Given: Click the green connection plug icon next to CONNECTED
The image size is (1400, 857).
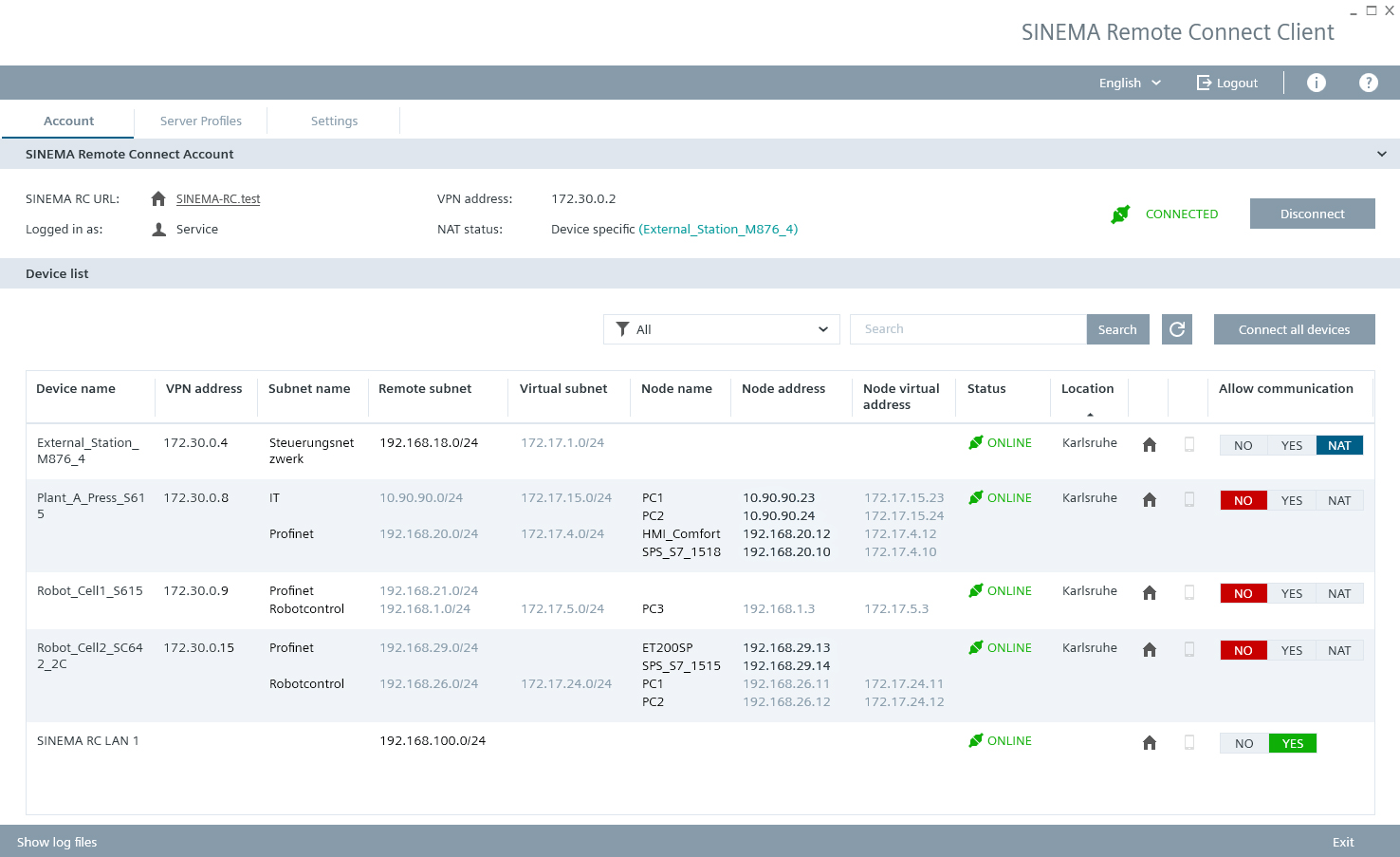Looking at the screenshot, I should (1120, 214).
